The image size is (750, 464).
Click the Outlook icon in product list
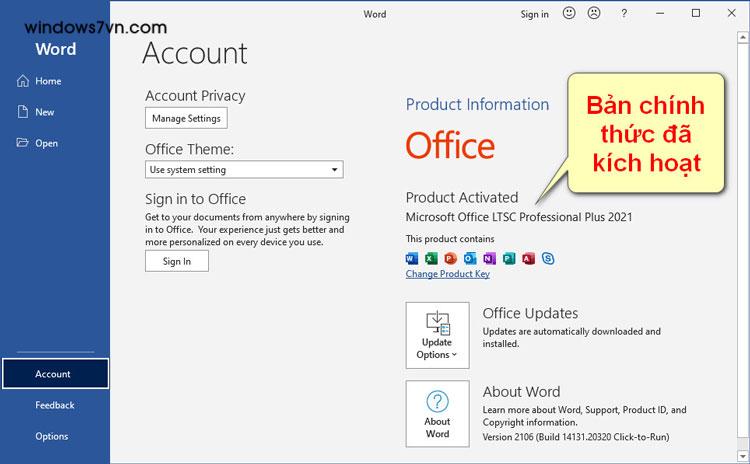[x=470, y=258]
